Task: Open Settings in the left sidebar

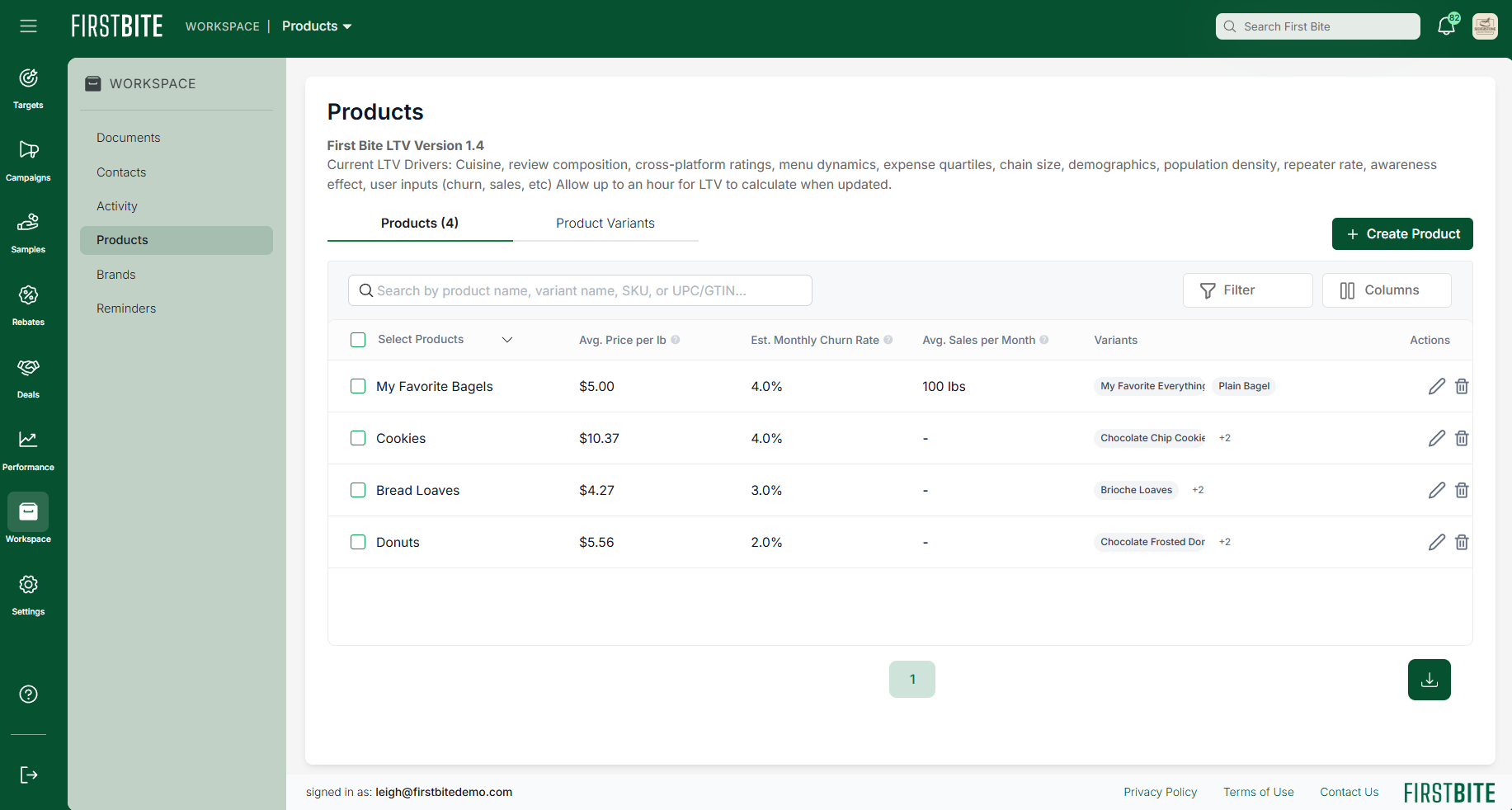Action: pos(28,595)
